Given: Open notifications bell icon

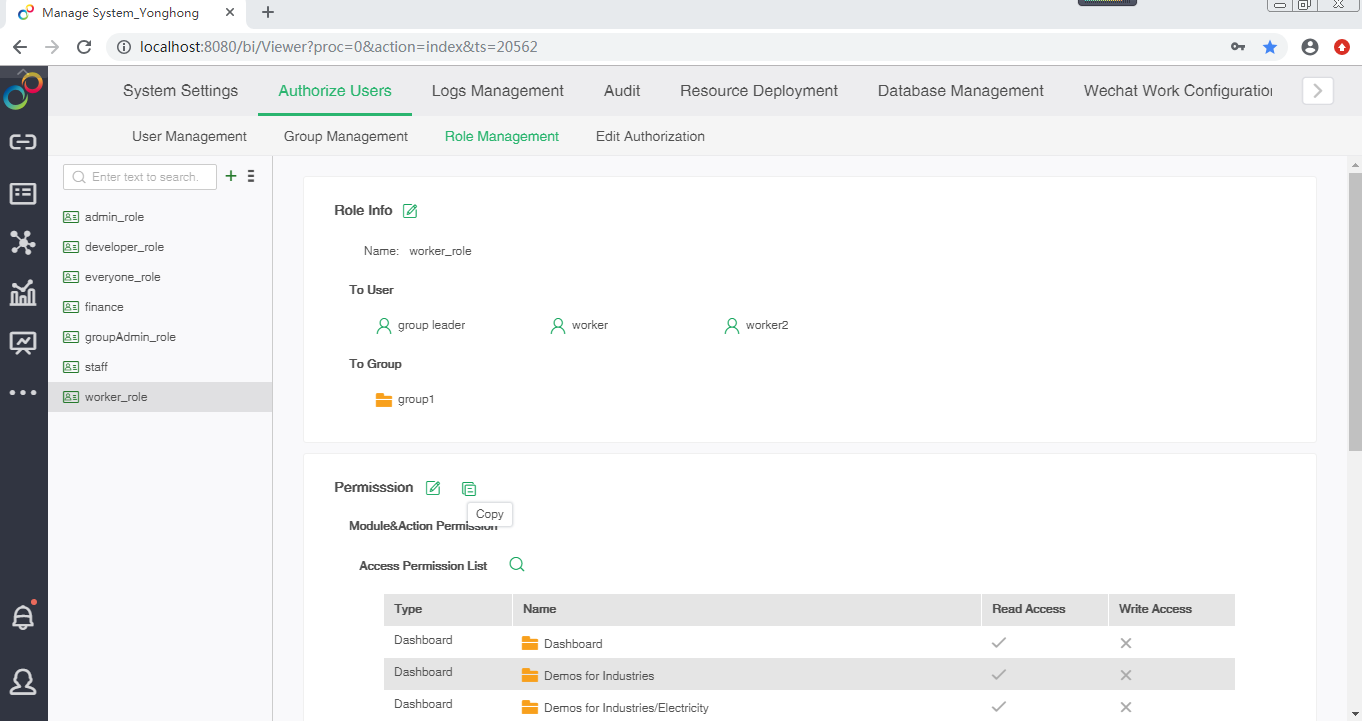Looking at the screenshot, I should [23, 616].
